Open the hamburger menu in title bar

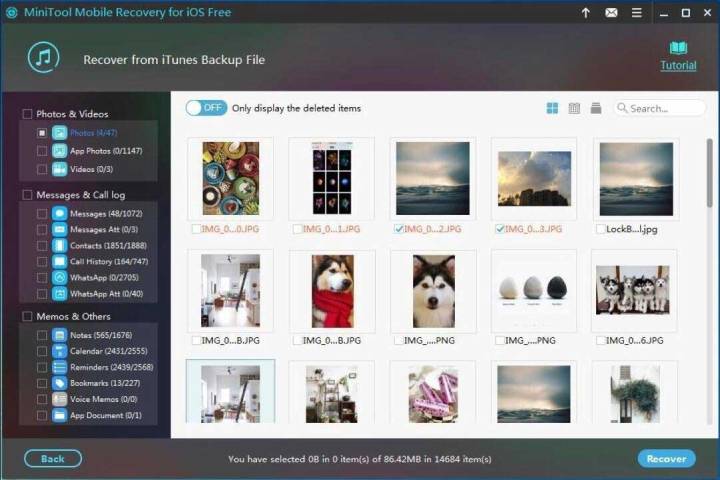click(x=637, y=13)
